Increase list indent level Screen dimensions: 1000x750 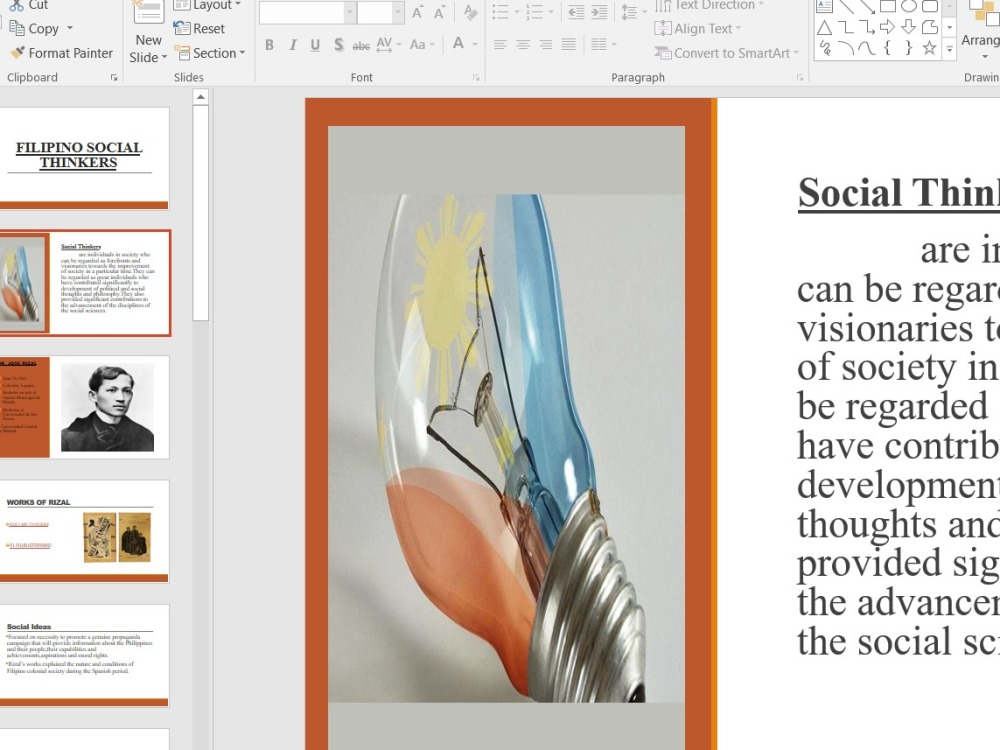point(599,12)
